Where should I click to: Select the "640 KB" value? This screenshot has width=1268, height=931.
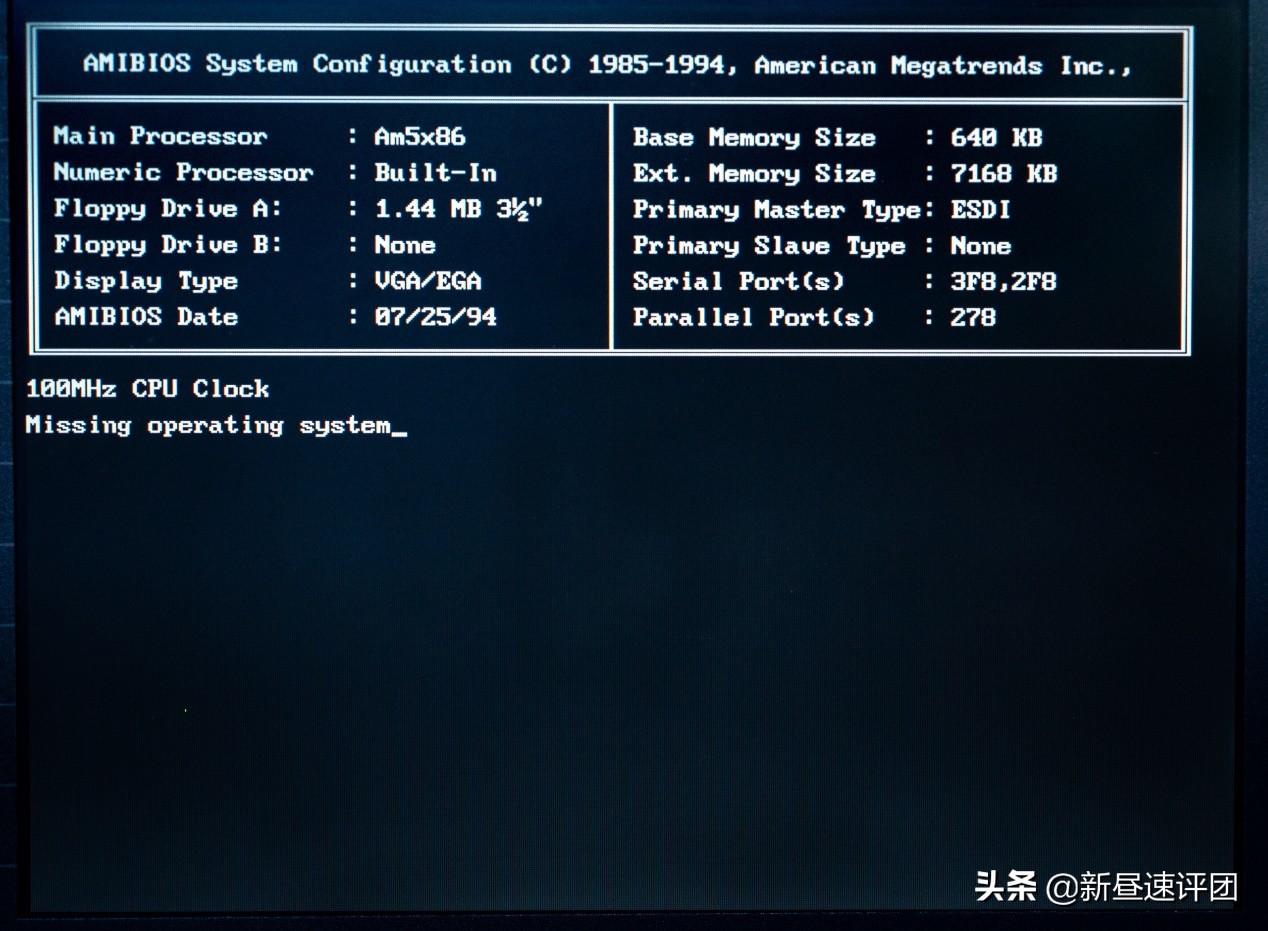point(996,137)
